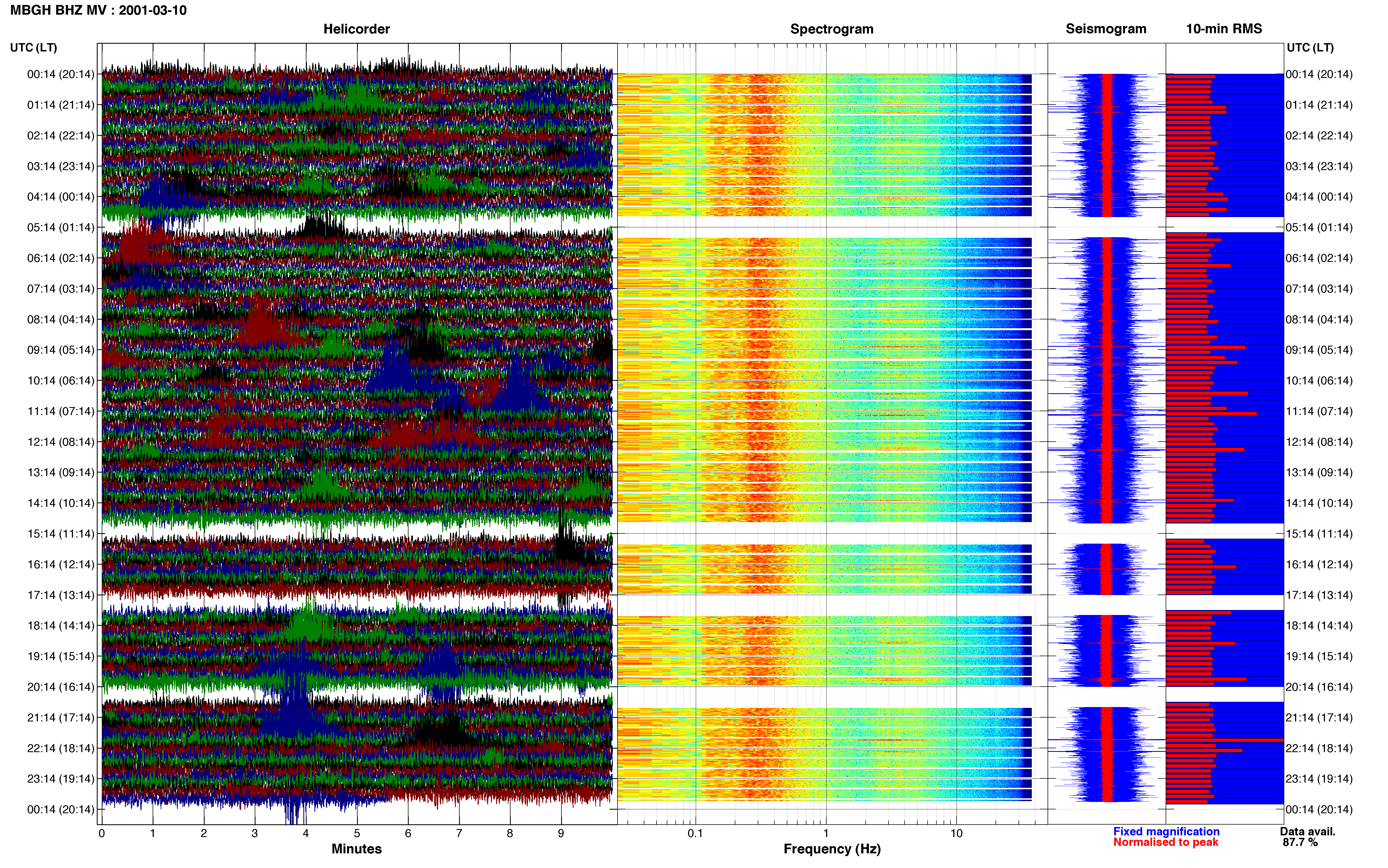Click the blue 'Fixed magnification' legend text

tap(1166, 832)
